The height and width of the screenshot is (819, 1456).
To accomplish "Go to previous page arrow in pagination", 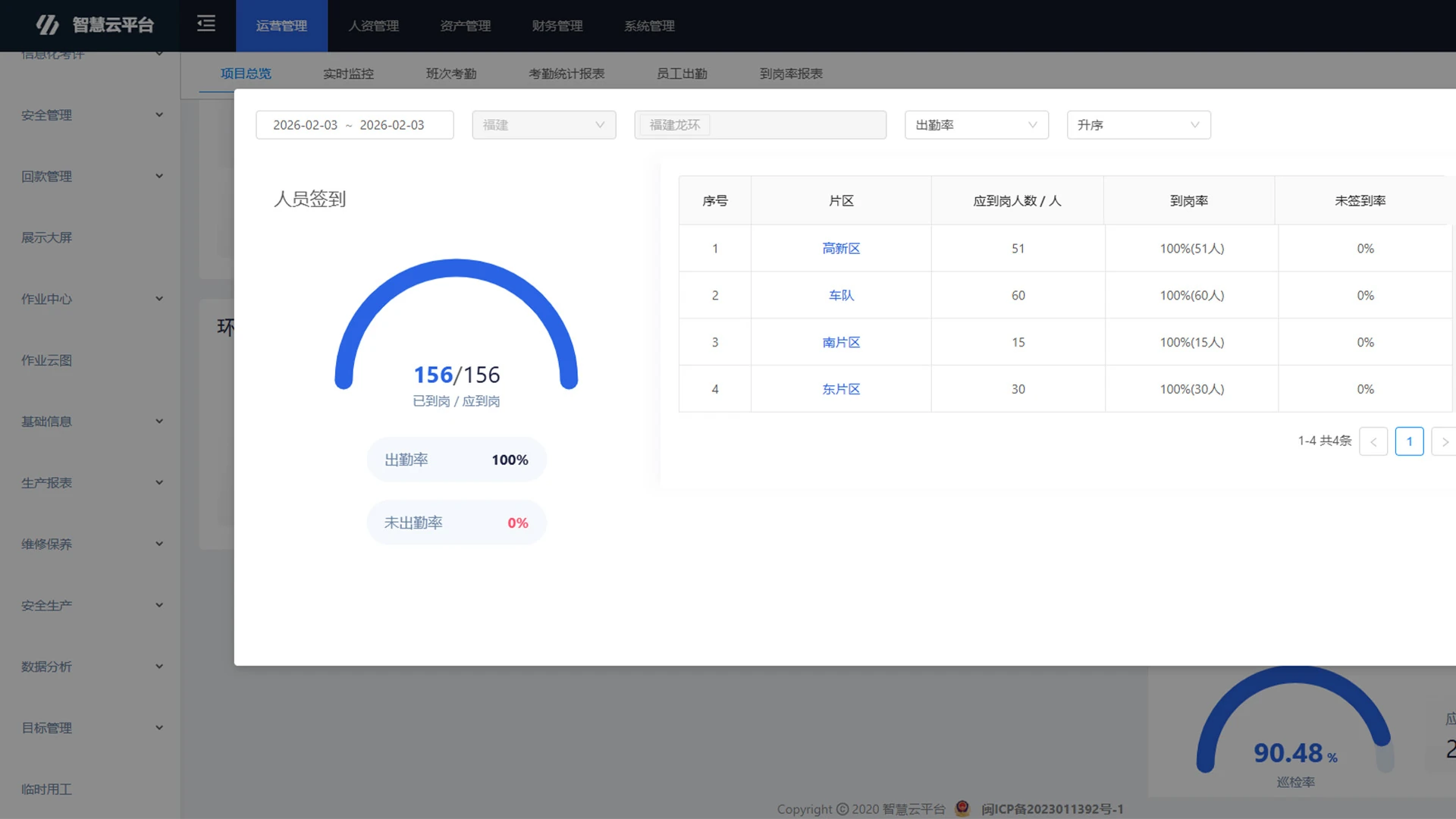I will (1373, 441).
